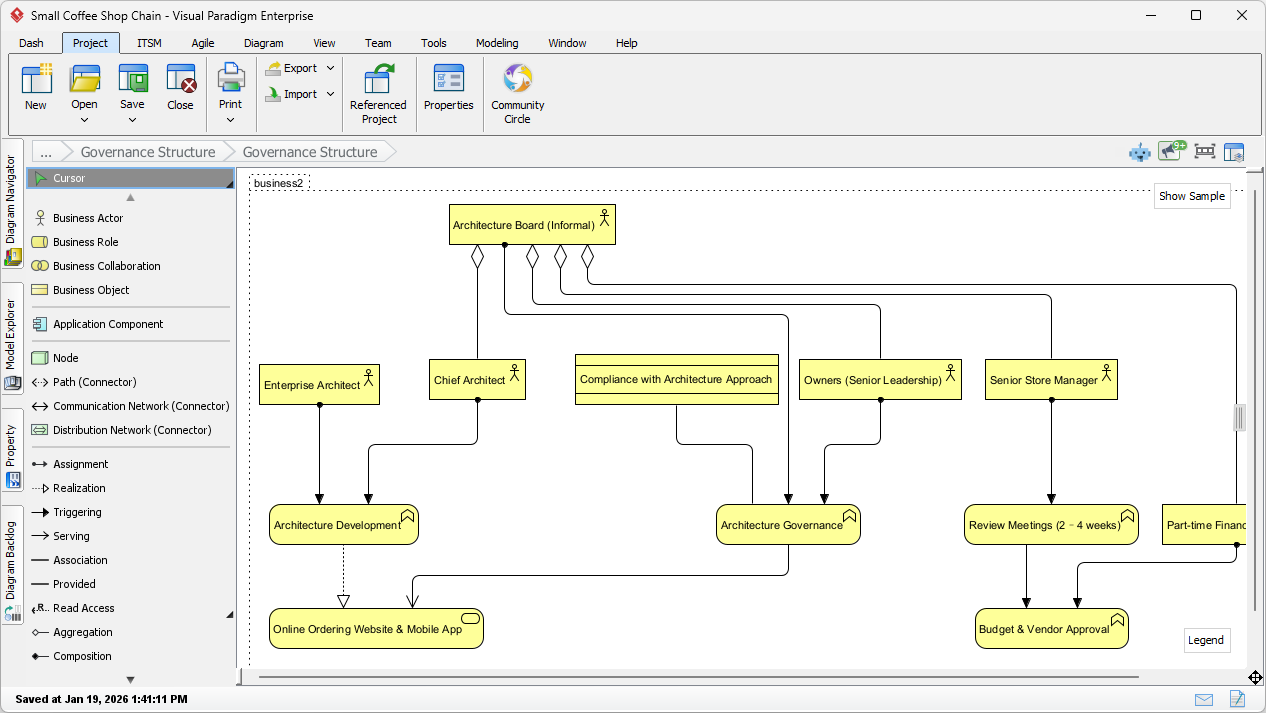
Task: Open messages via the envelope status bar icon
Action: (1204, 700)
